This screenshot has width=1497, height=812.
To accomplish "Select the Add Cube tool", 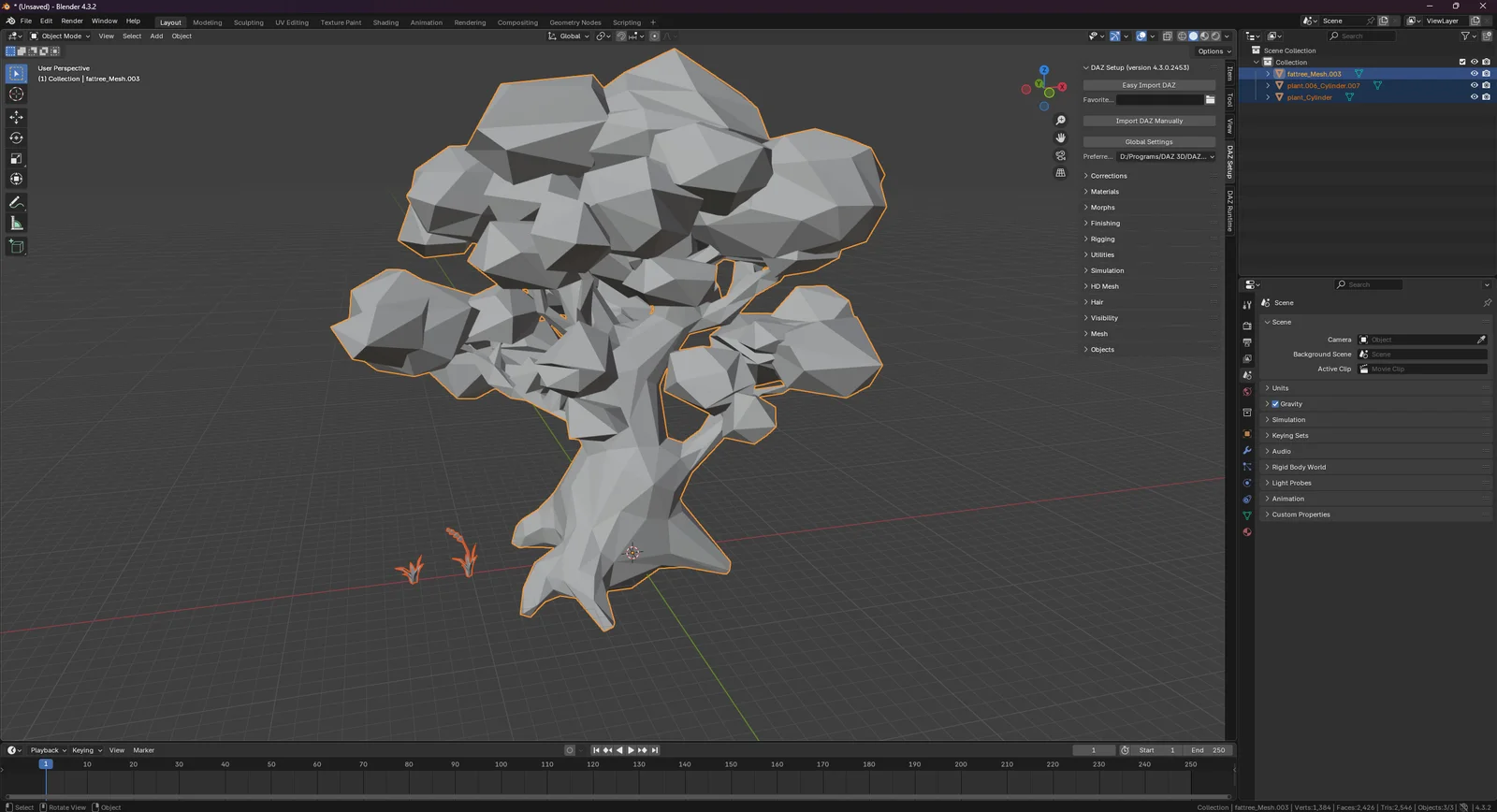I will (16, 246).
